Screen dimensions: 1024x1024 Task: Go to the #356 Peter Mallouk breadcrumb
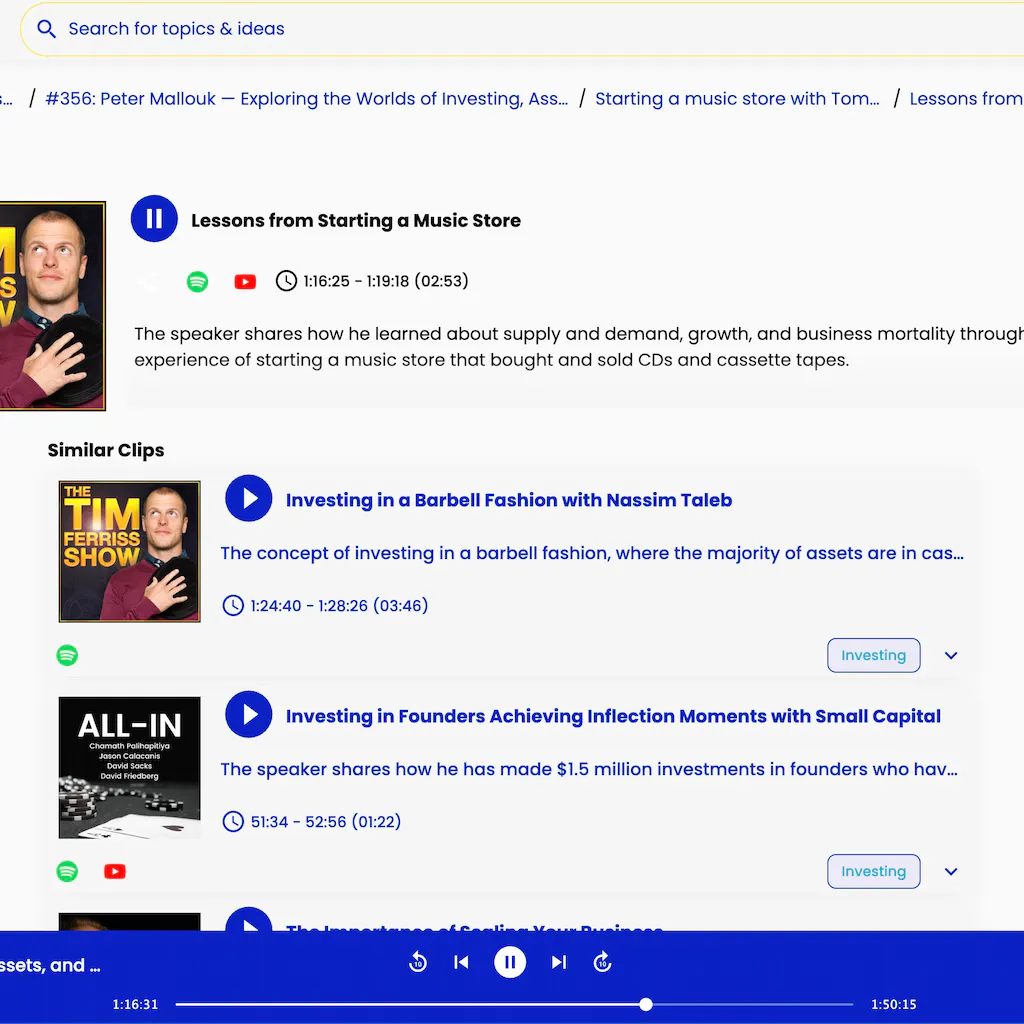[306, 99]
